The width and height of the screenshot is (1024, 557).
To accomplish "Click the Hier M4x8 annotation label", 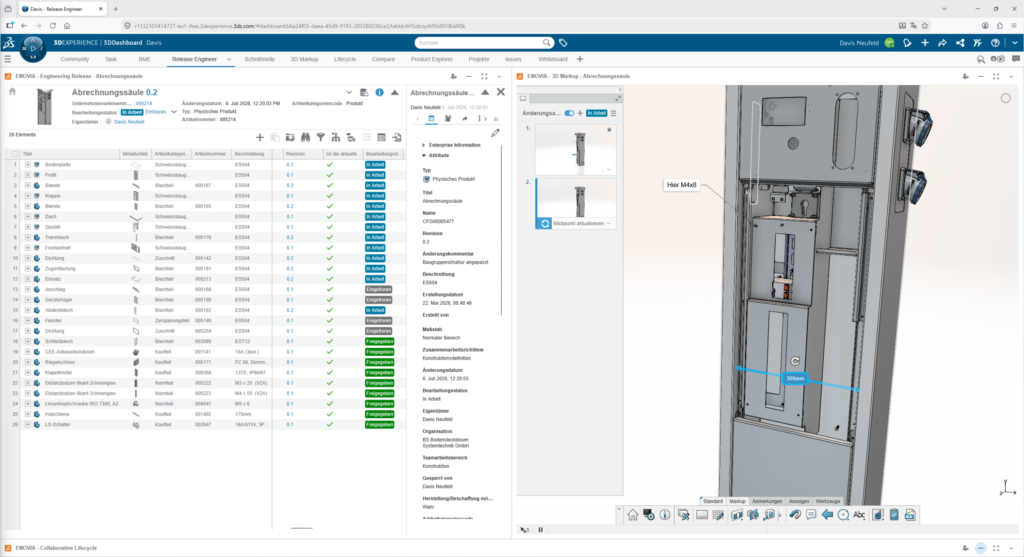I will click(x=681, y=185).
